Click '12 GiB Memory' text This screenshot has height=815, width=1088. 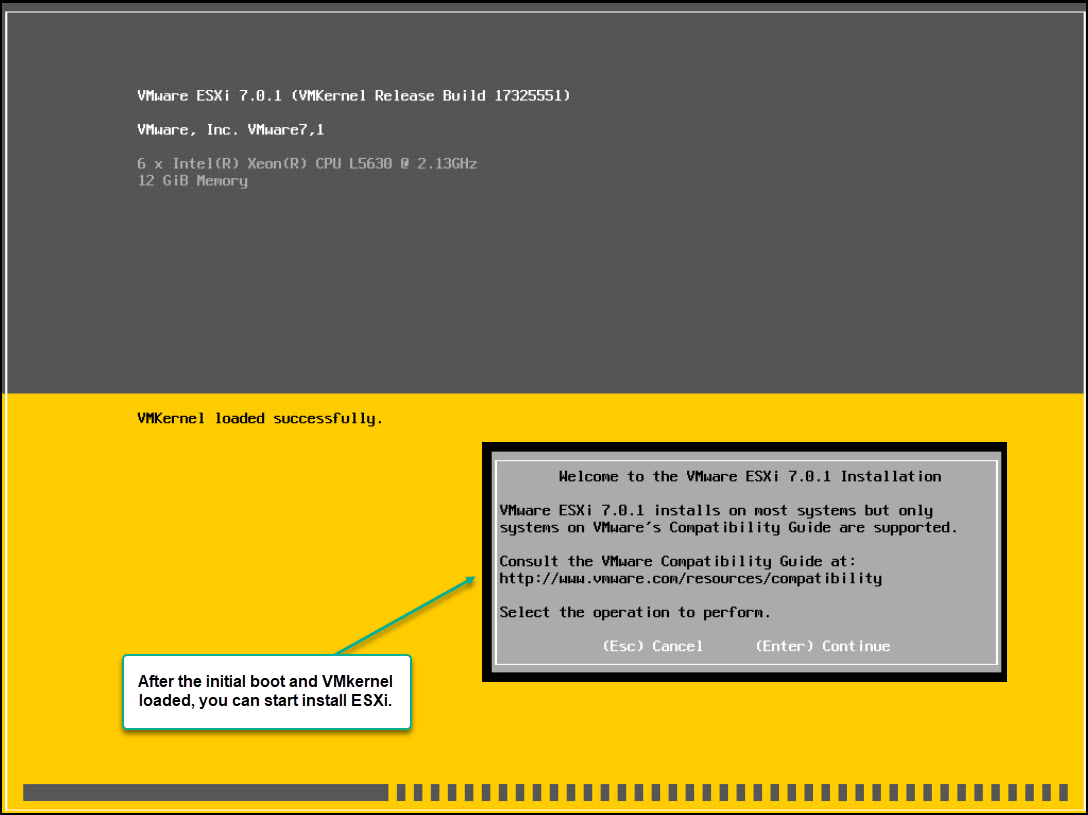pos(192,181)
